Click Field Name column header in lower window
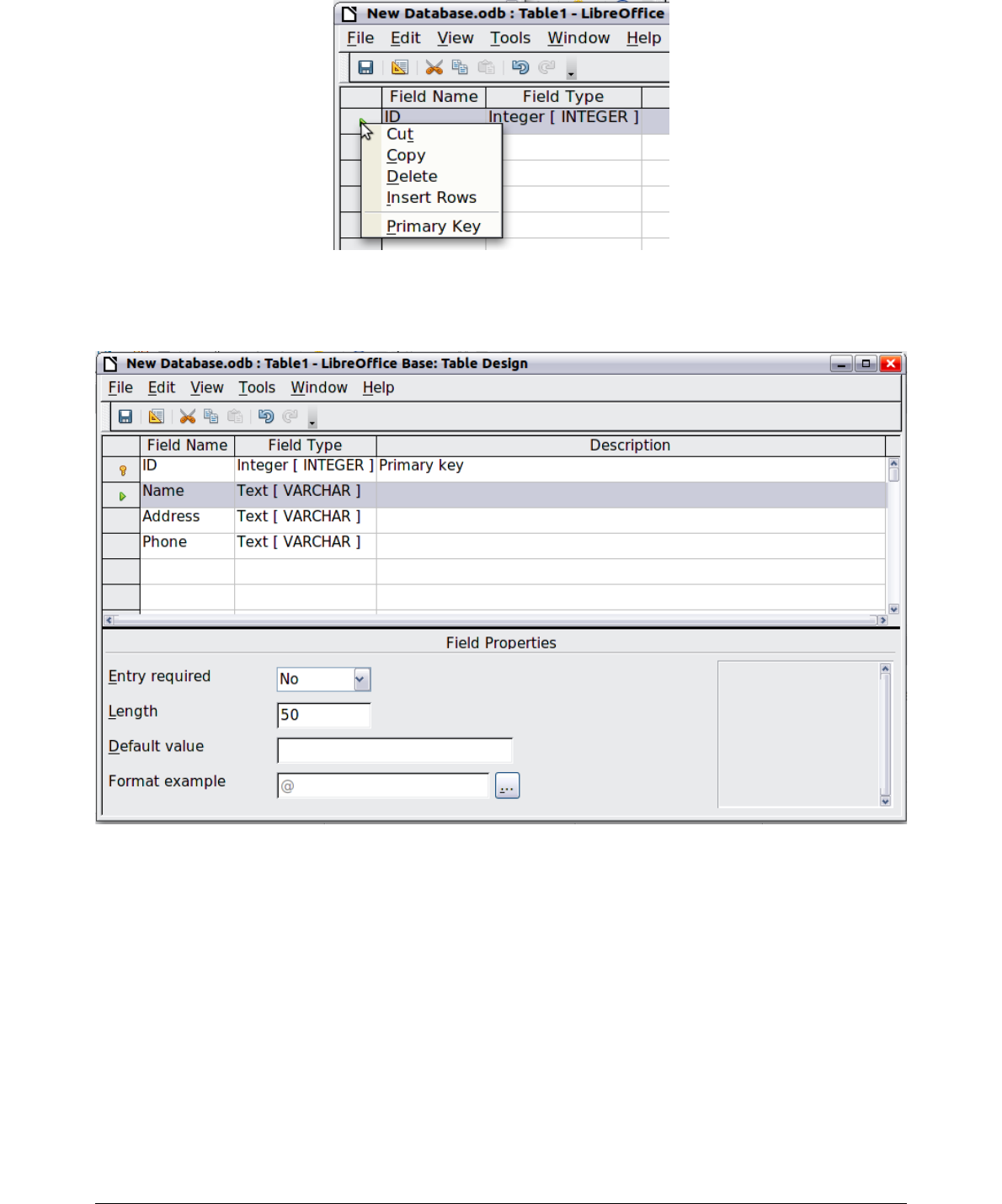The image size is (1002, 1204). pyautogui.click(x=187, y=445)
